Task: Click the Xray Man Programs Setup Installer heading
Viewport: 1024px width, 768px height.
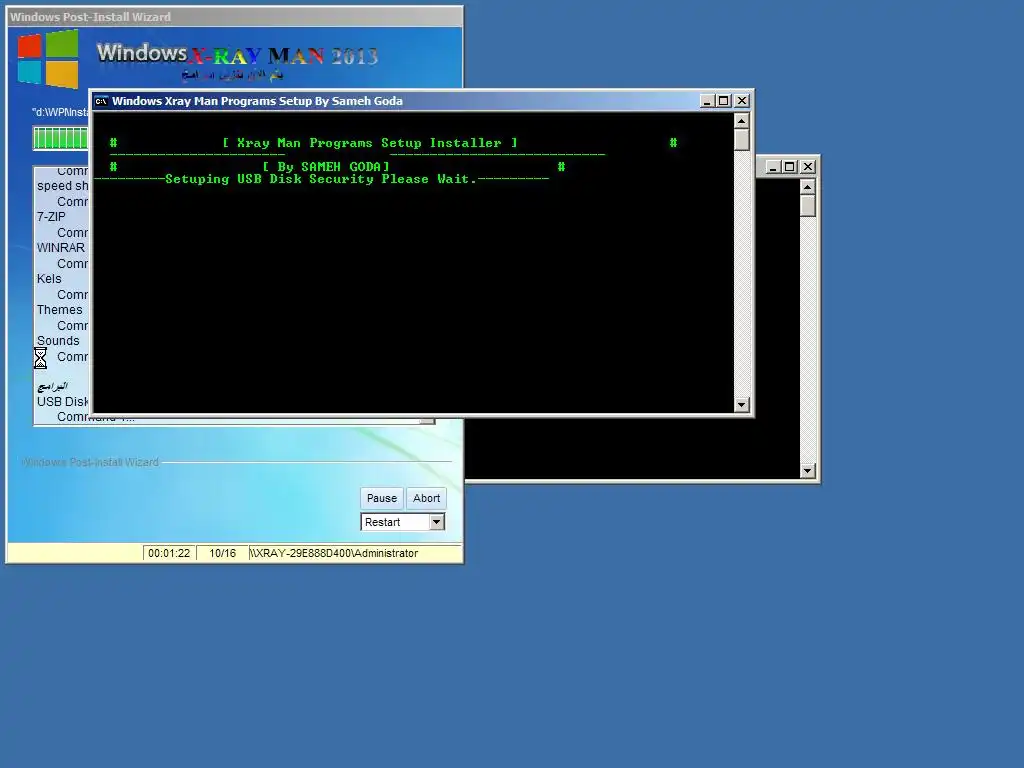Action: 370,143
